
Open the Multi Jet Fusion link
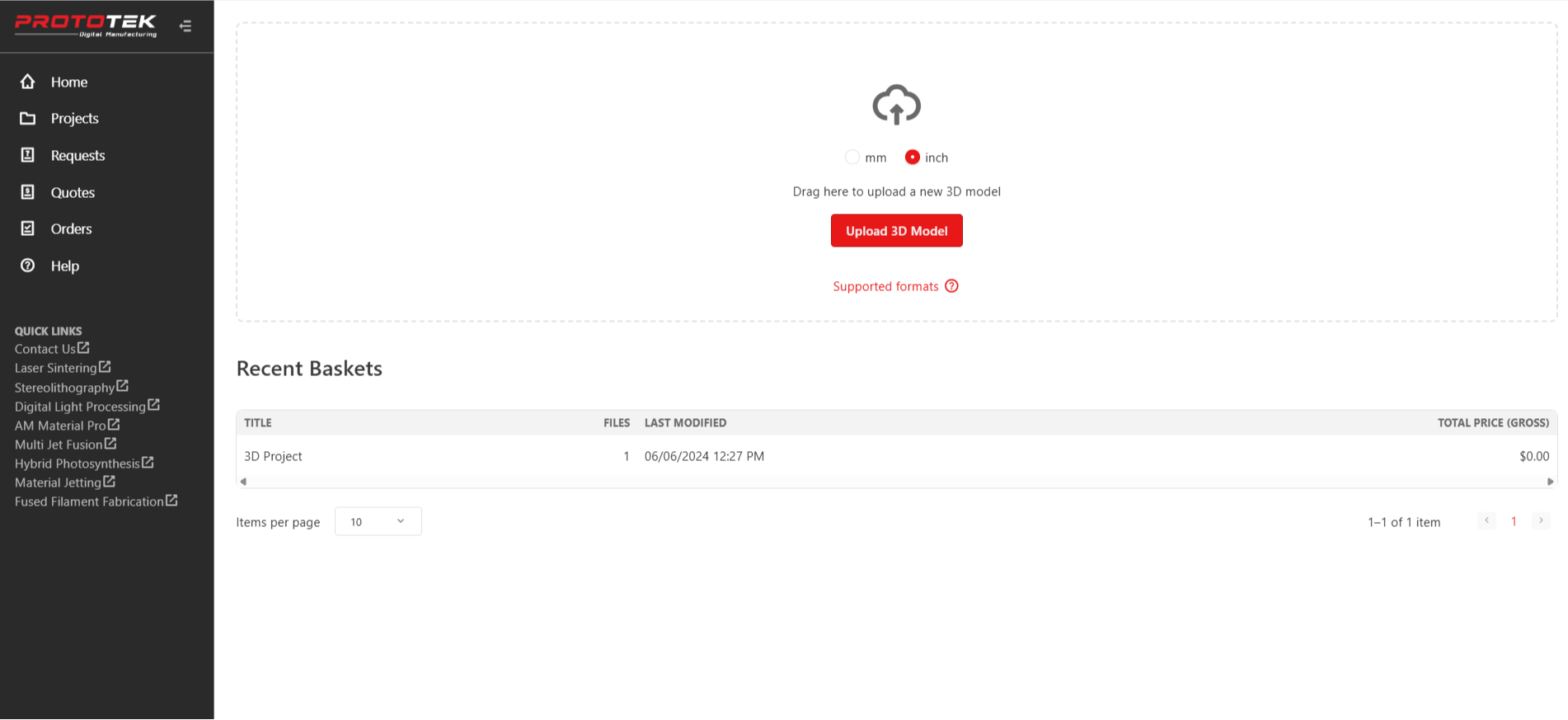click(x=59, y=445)
